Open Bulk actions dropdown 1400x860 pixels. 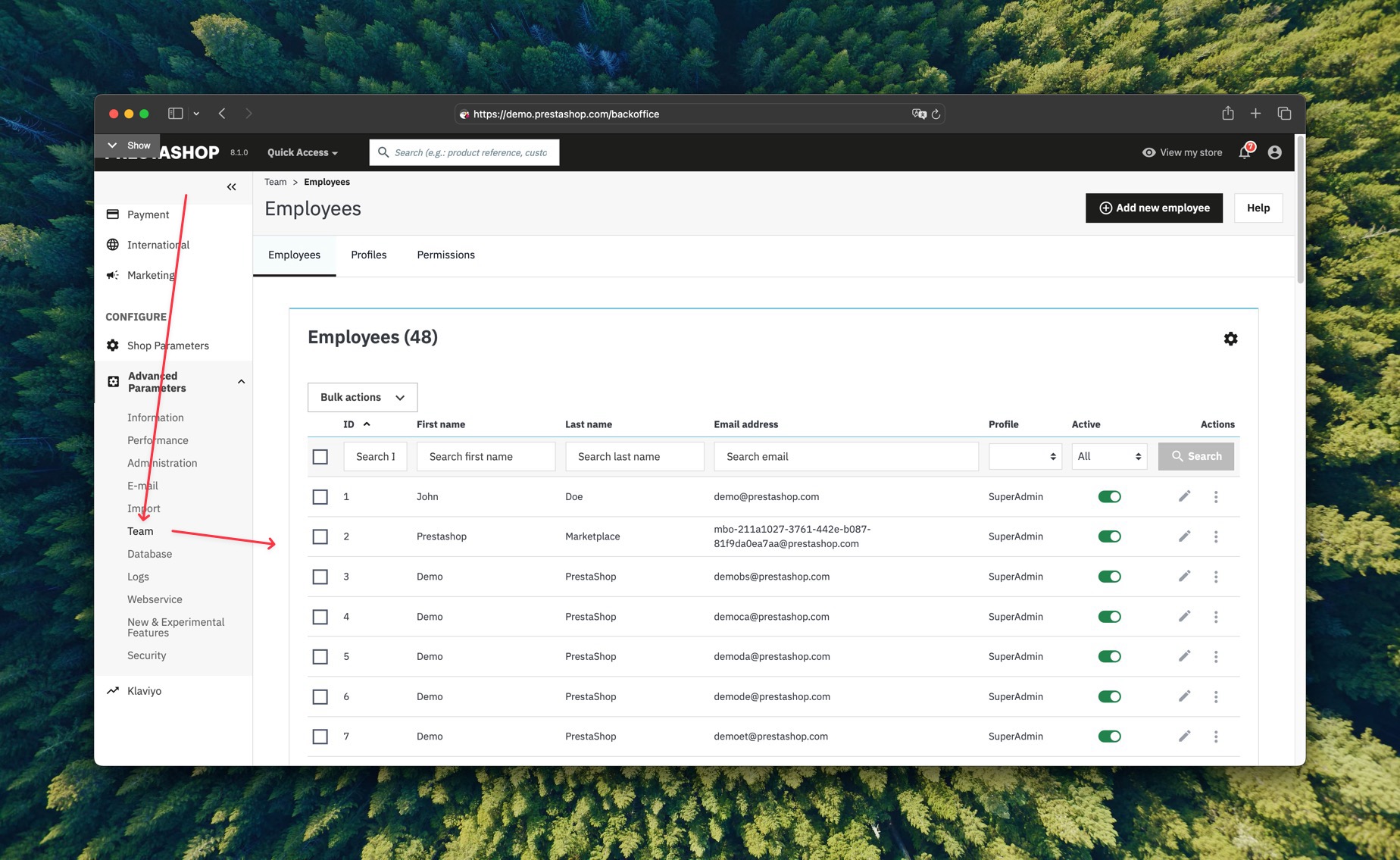coord(362,397)
